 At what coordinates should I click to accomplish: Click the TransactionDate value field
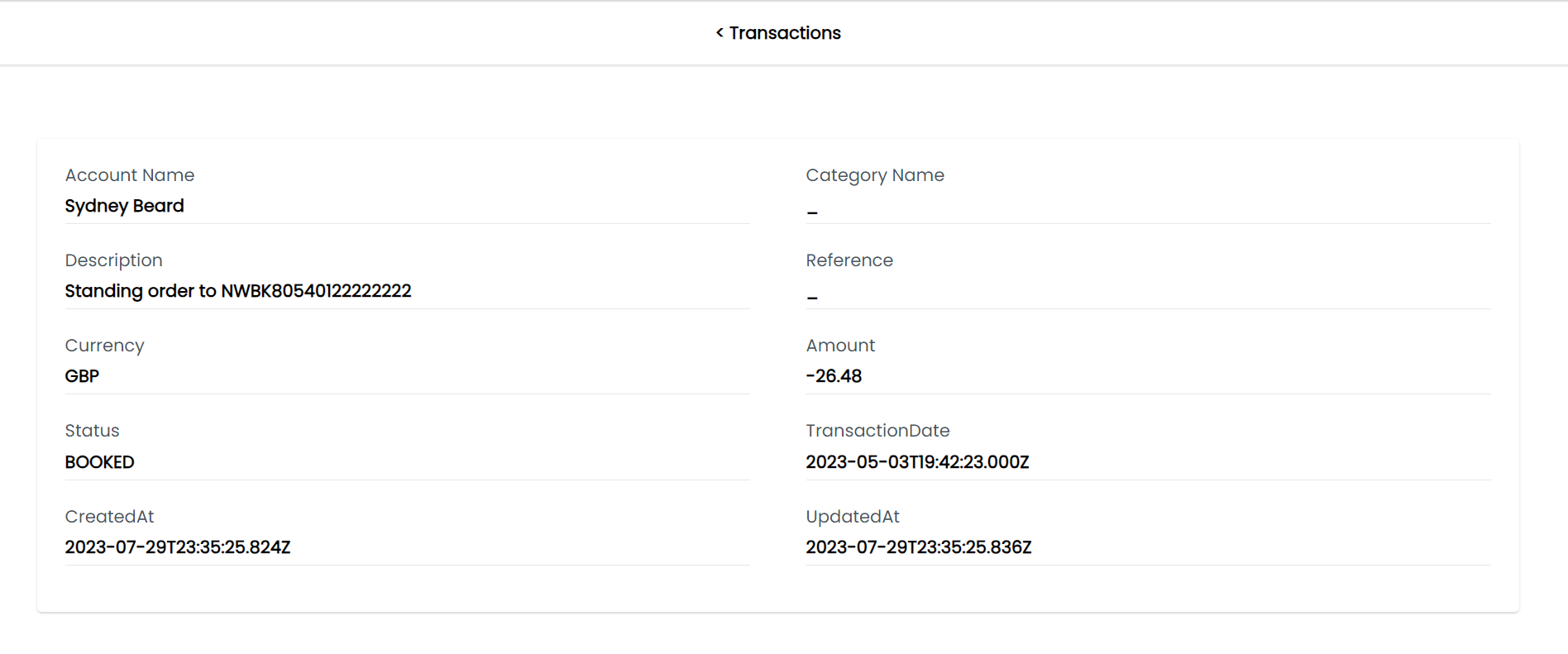click(918, 462)
